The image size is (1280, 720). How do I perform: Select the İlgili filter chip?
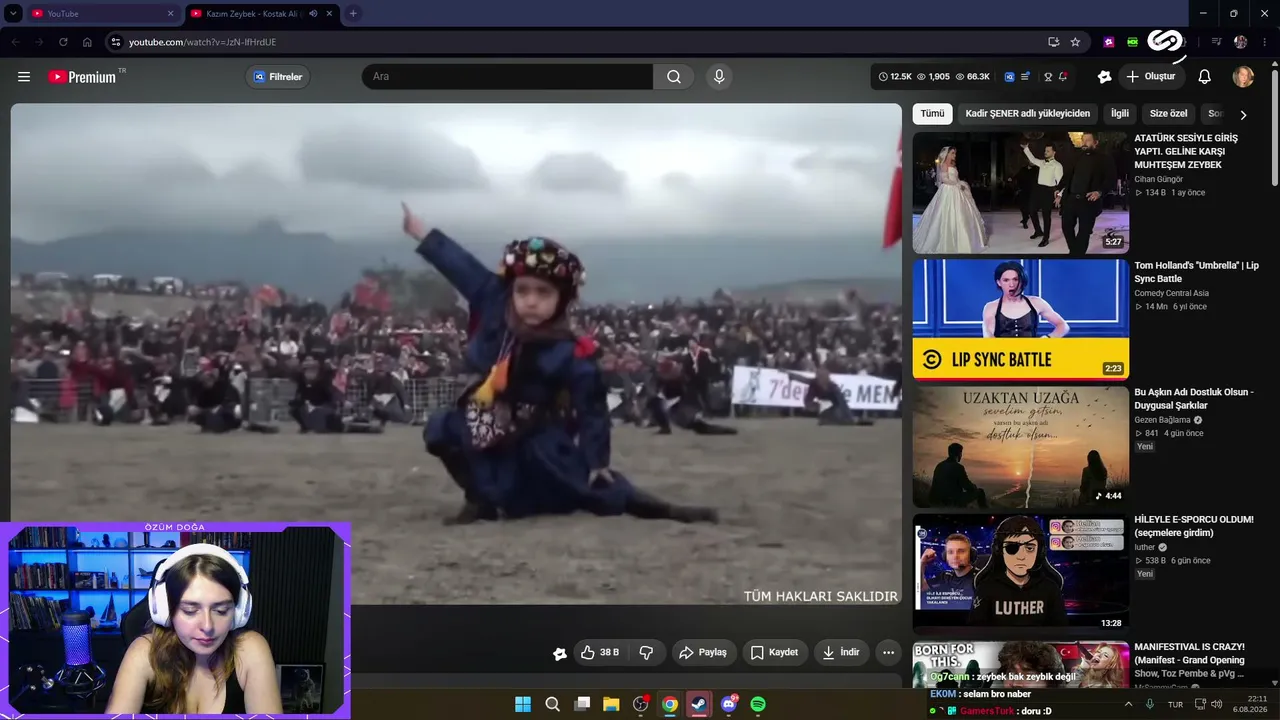(x=1120, y=114)
